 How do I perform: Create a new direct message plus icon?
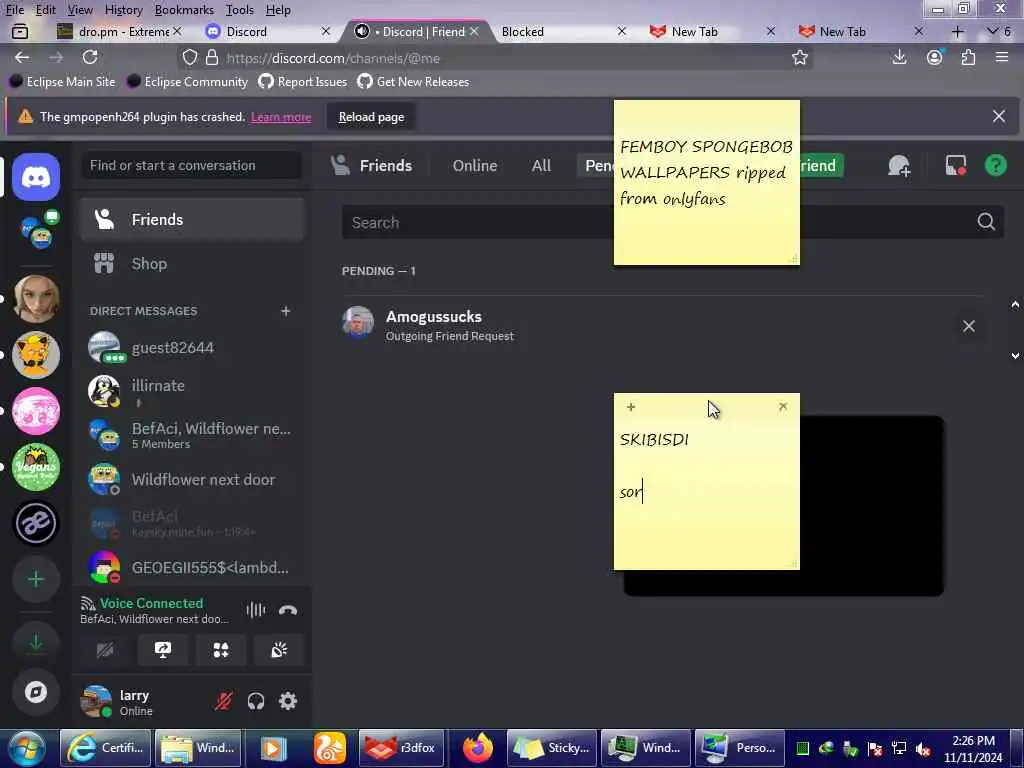[285, 311]
